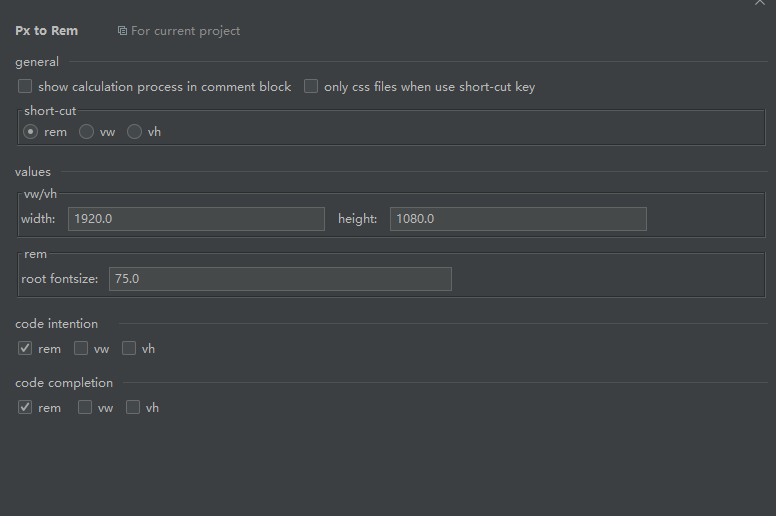Viewport: 776px width, 516px height.
Task: Pick the vh short-cut radio option
Action: [x=134, y=132]
